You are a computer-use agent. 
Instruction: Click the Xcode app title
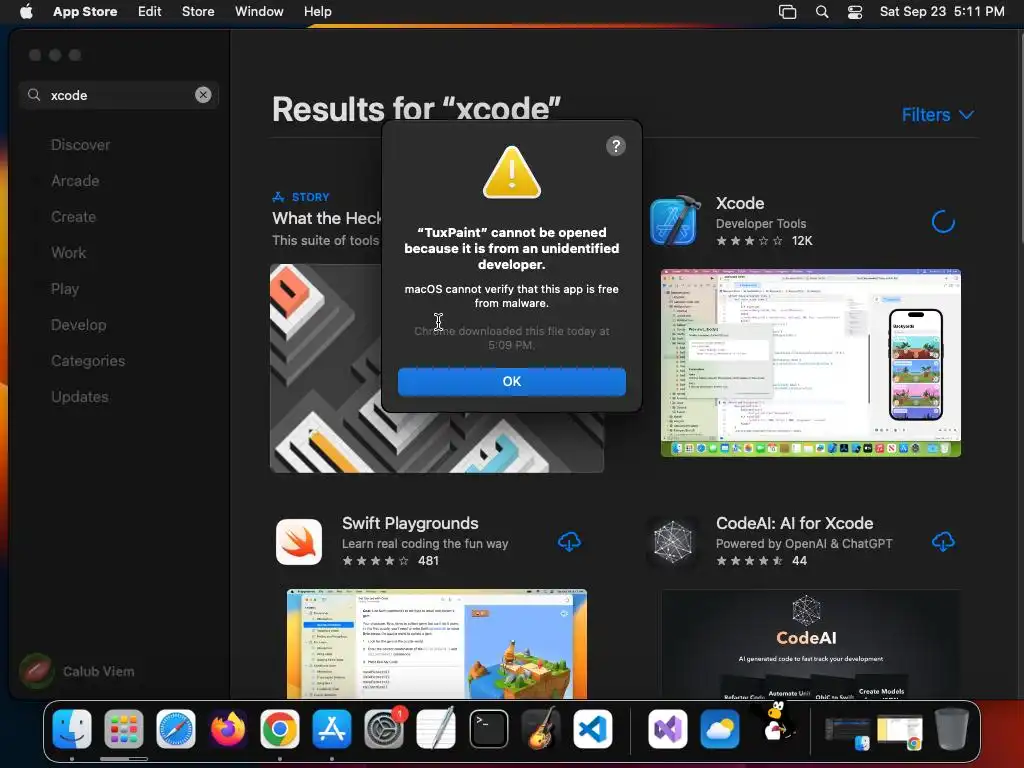[740, 203]
